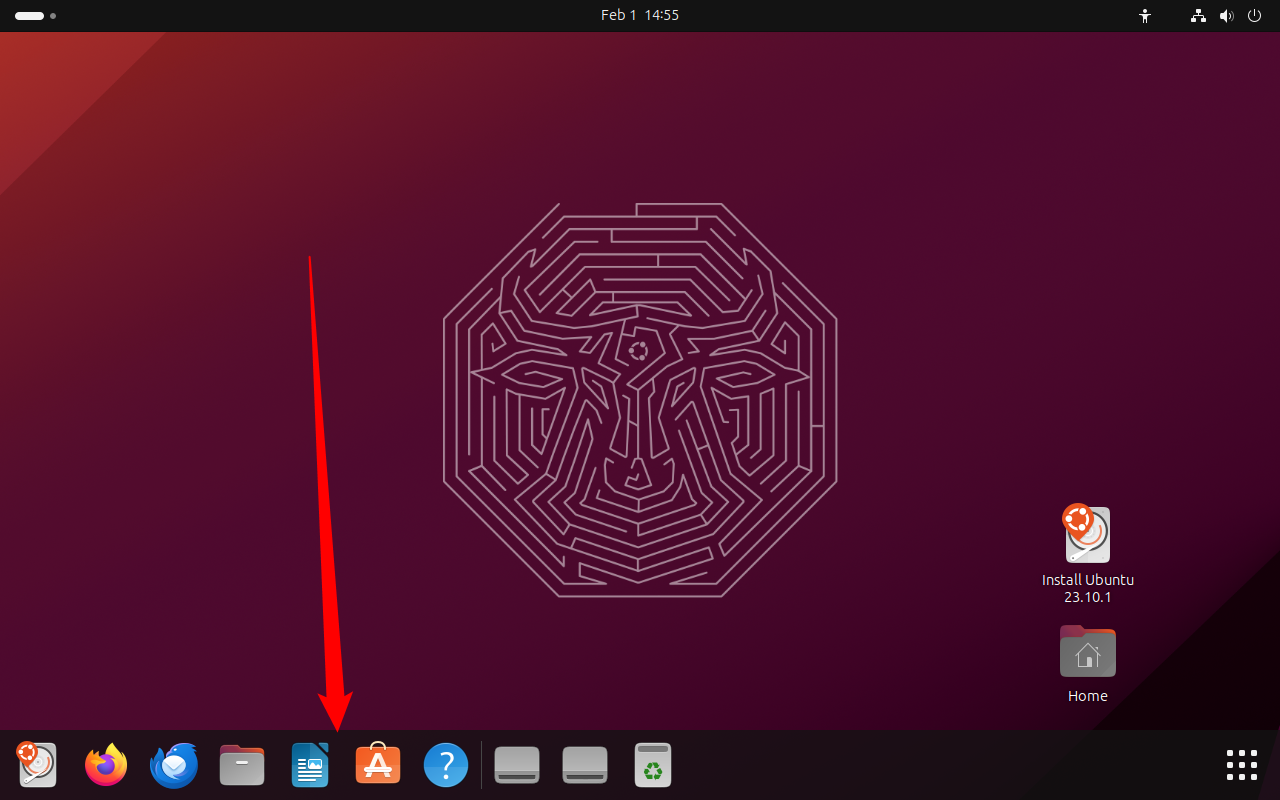
Task: Open the drive icon beside Trash
Action: 585,766
